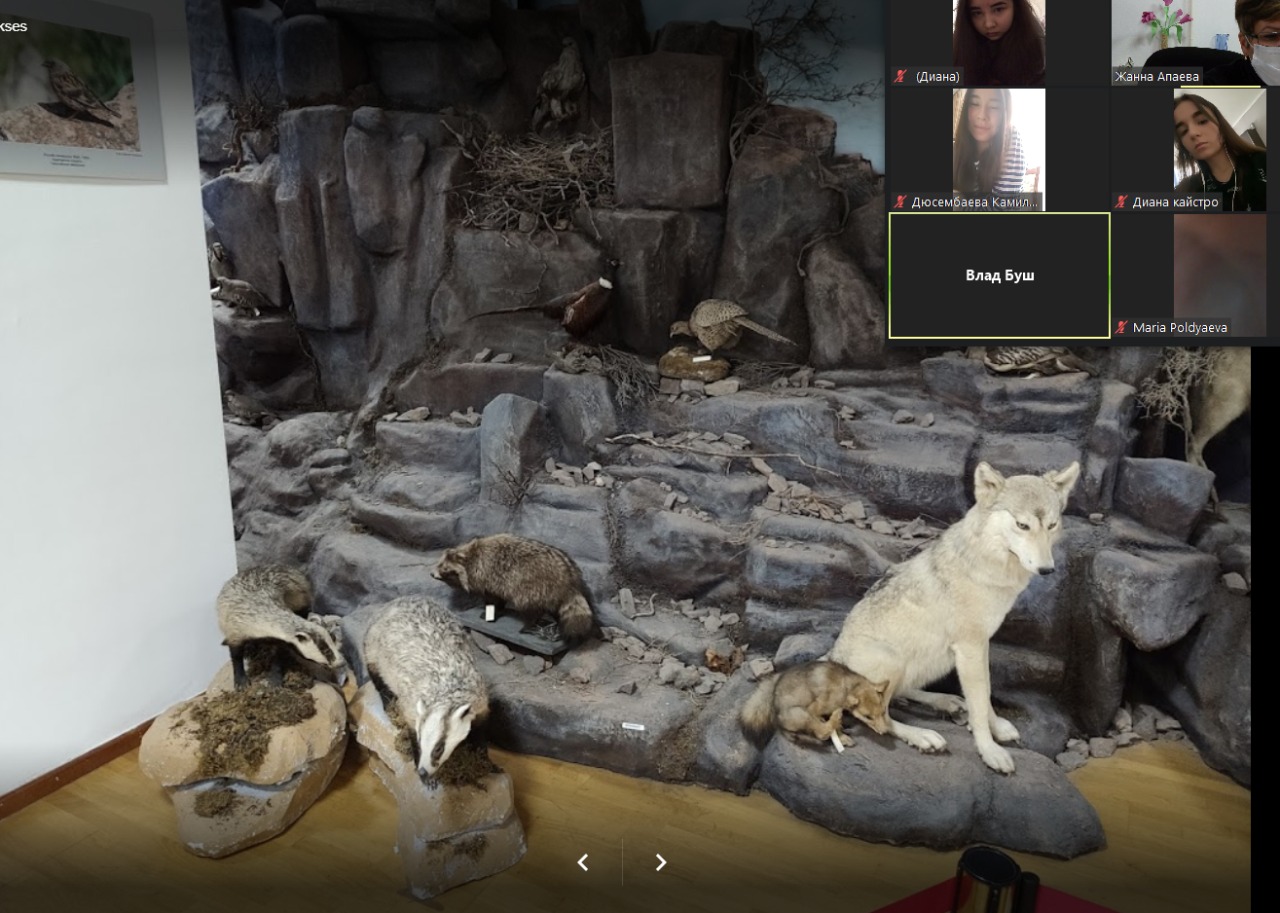Click the framed bird photo on the wall

coord(75,90)
